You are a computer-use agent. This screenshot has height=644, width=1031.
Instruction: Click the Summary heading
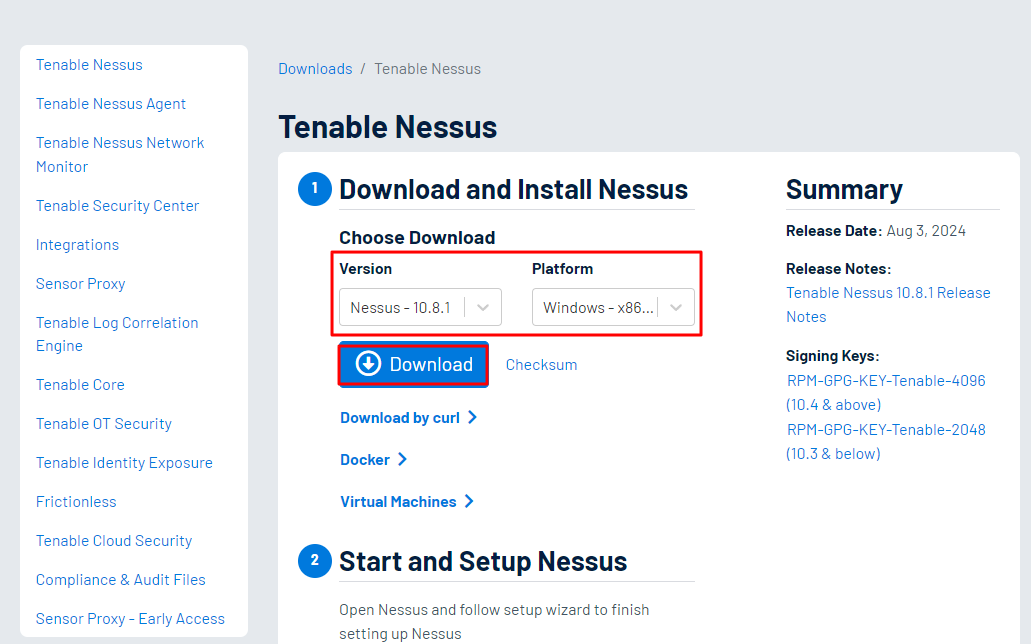coord(844,189)
